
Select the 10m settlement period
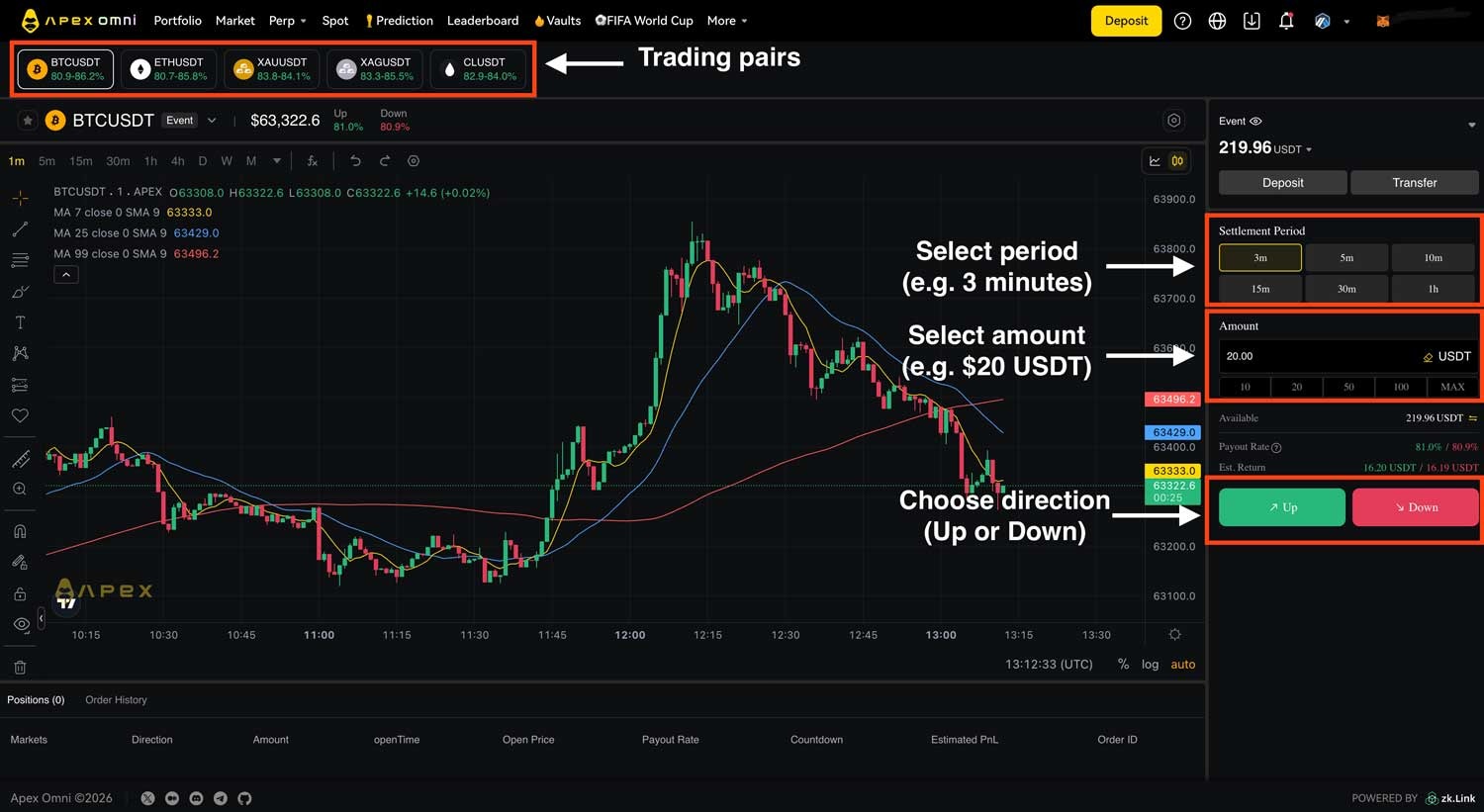point(1434,258)
